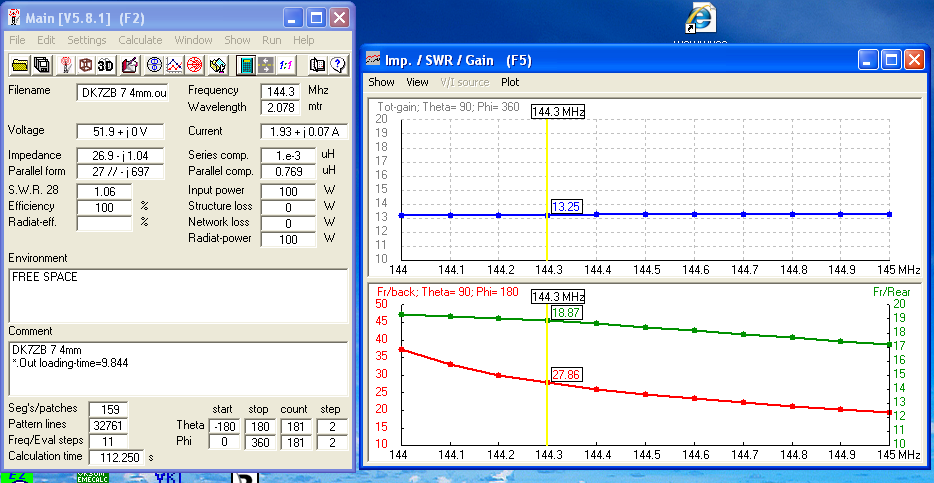Click the open file folder icon
The height and width of the screenshot is (483, 934).
tap(20, 65)
